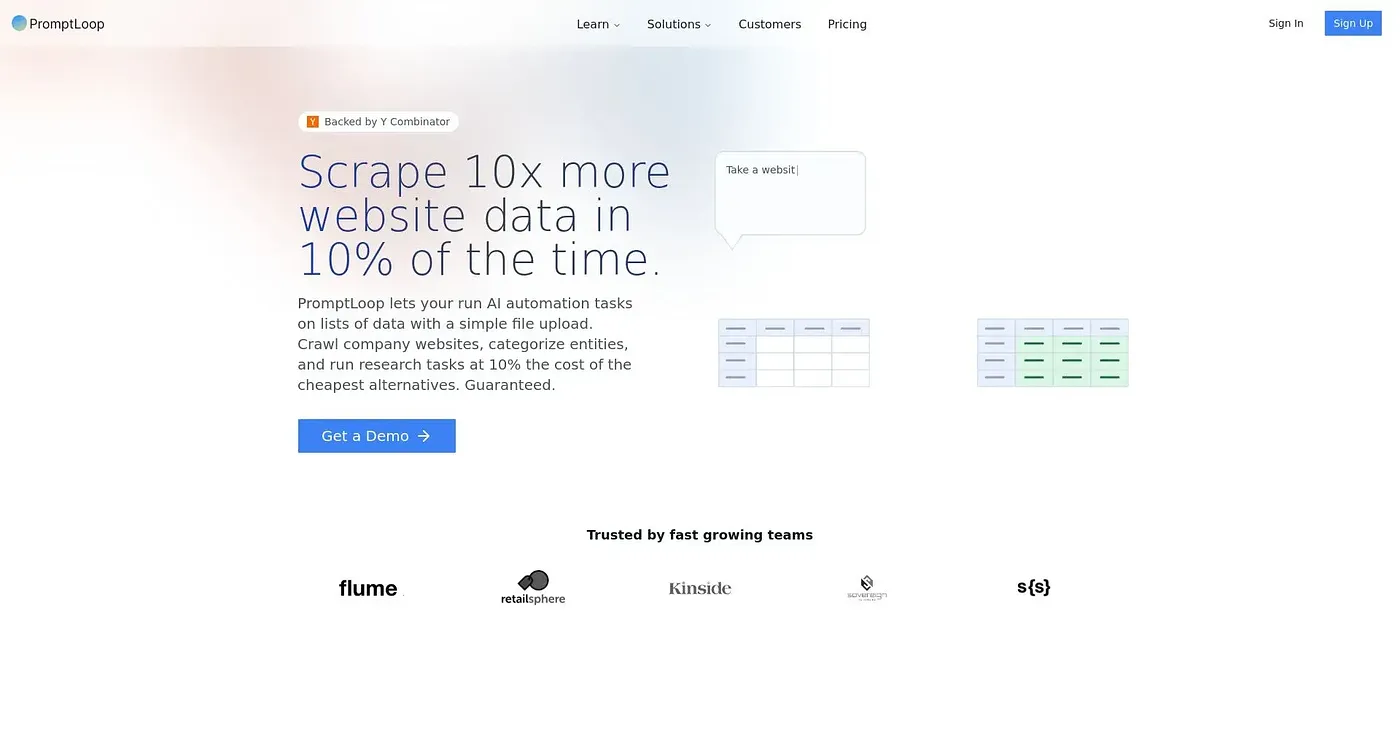This screenshot has height=729, width=1400.
Task: Expand the Solutions dropdown menu
Action: point(679,24)
